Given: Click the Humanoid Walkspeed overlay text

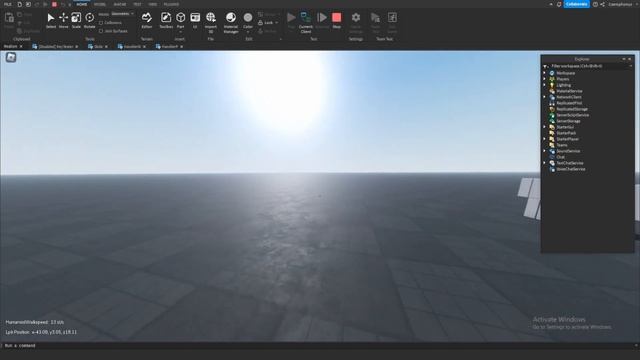Looking at the screenshot, I should click(35, 322).
